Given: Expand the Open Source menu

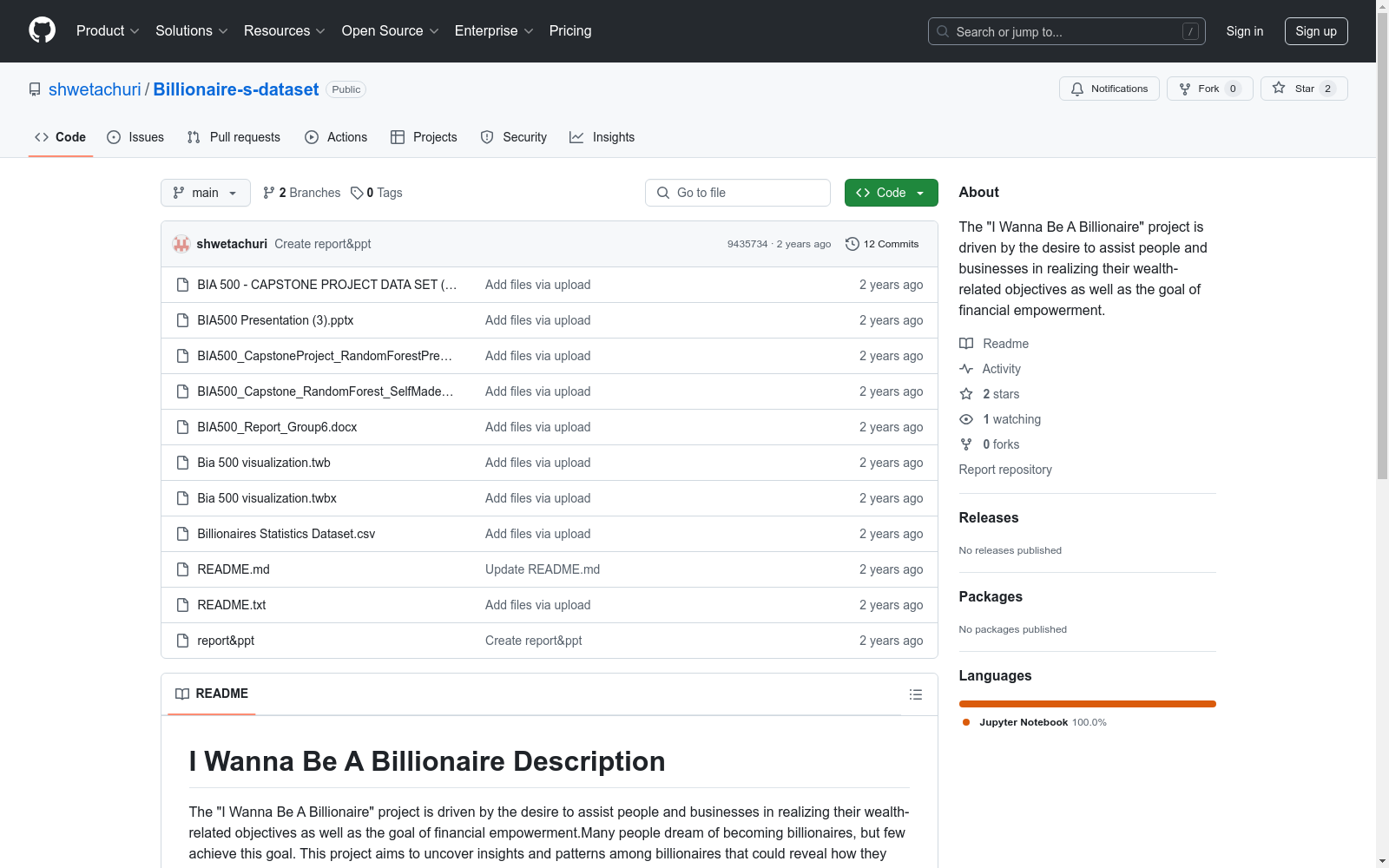Looking at the screenshot, I should 391,30.
